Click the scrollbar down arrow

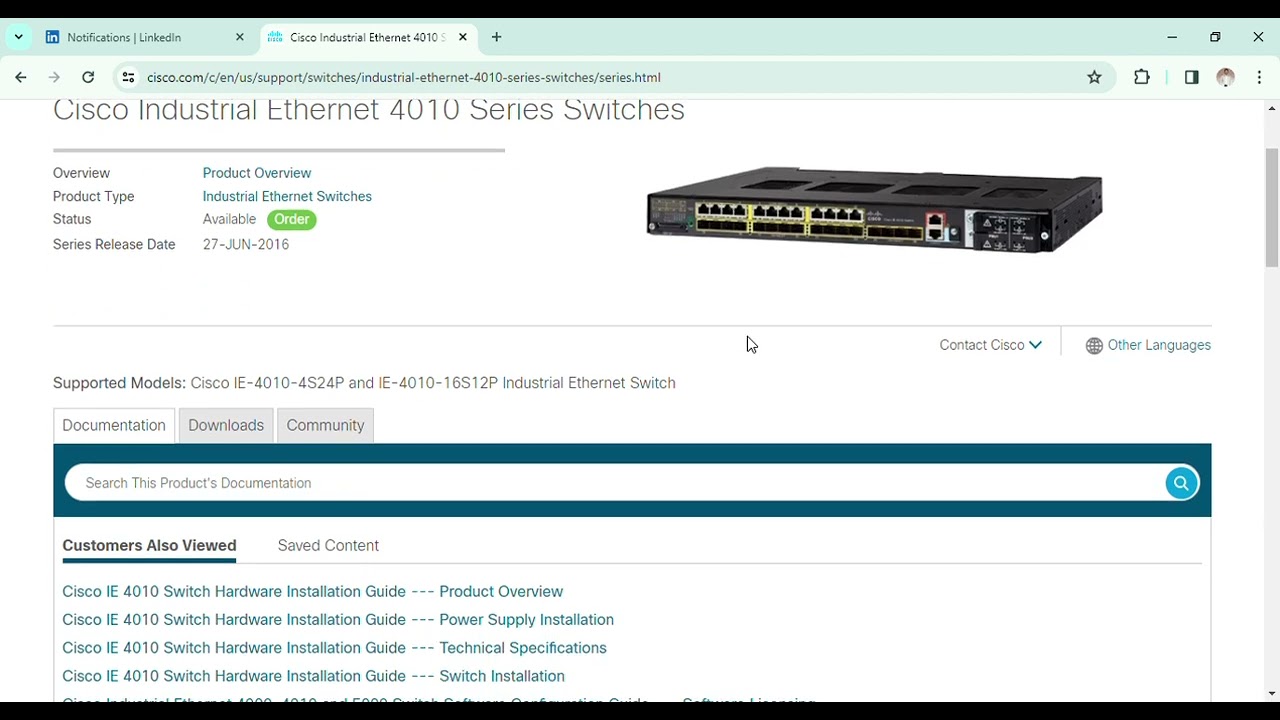(1272, 693)
